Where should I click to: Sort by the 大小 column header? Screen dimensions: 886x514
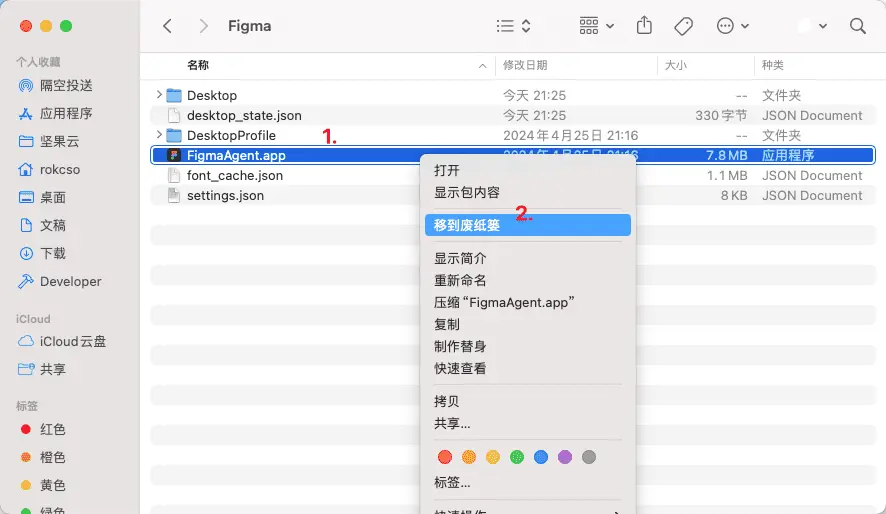[676, 65]
